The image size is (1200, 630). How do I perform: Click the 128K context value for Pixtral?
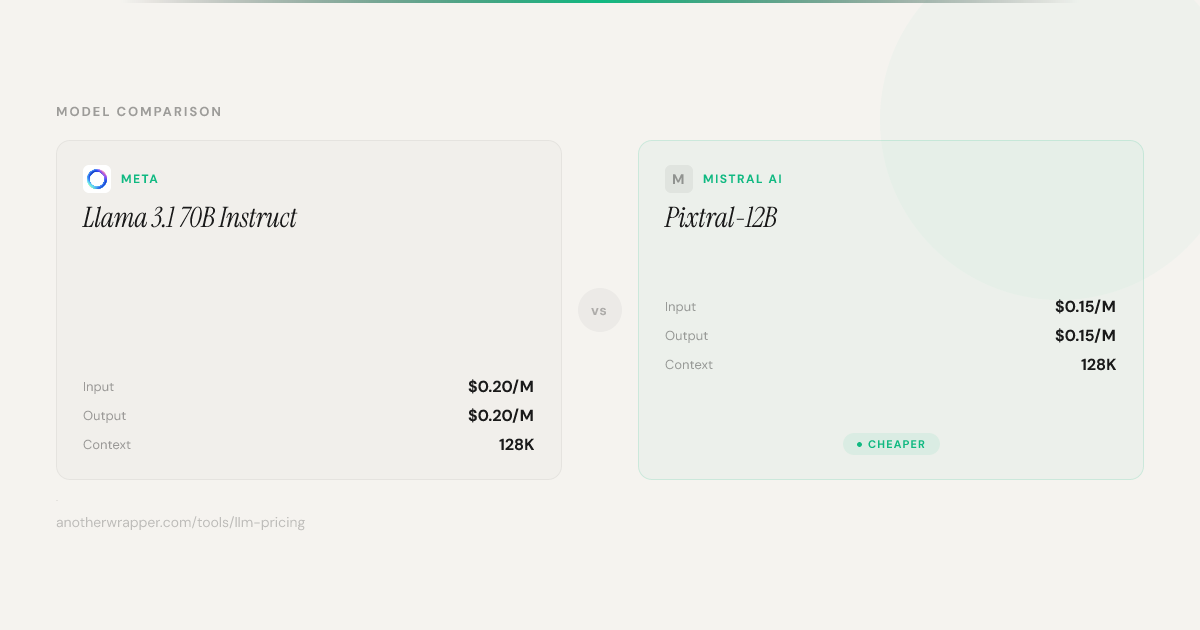pos(1098,365)
